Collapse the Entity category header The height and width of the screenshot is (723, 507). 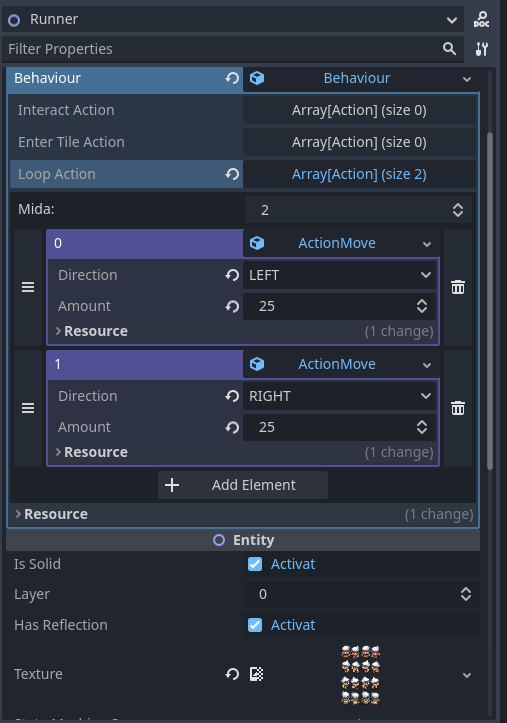243,540
